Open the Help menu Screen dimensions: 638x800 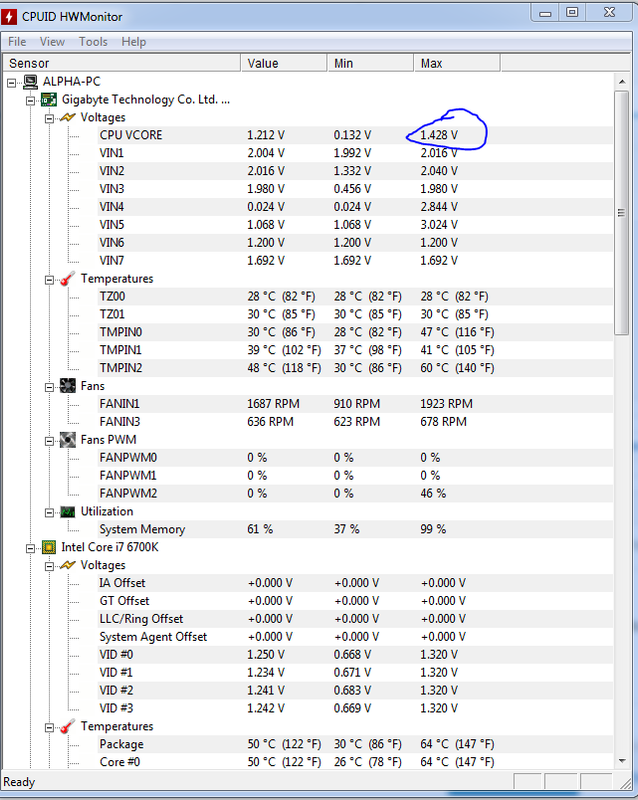tap(134, 42)
